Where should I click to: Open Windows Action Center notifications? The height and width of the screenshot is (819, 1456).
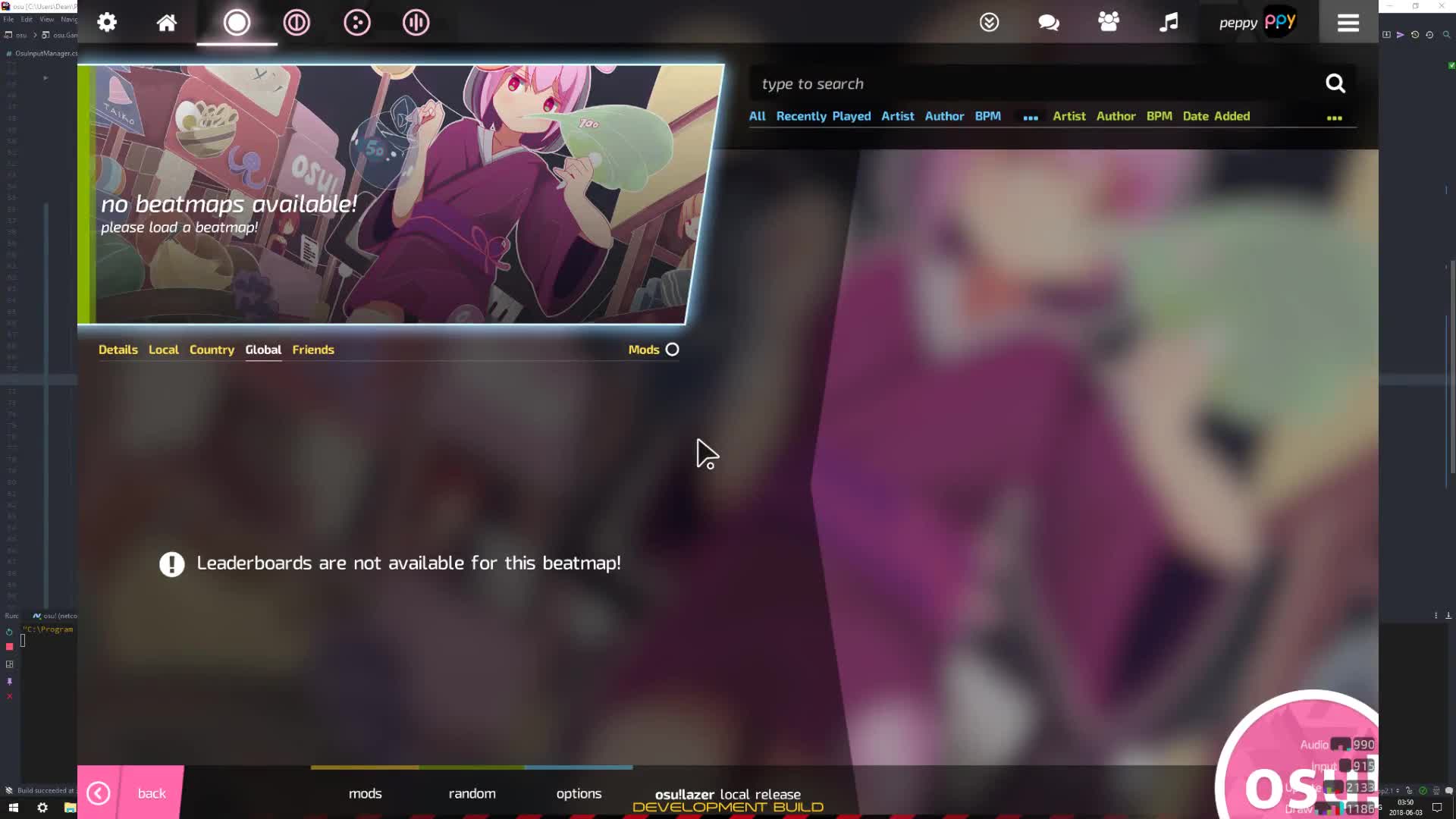click(1437, 808)
